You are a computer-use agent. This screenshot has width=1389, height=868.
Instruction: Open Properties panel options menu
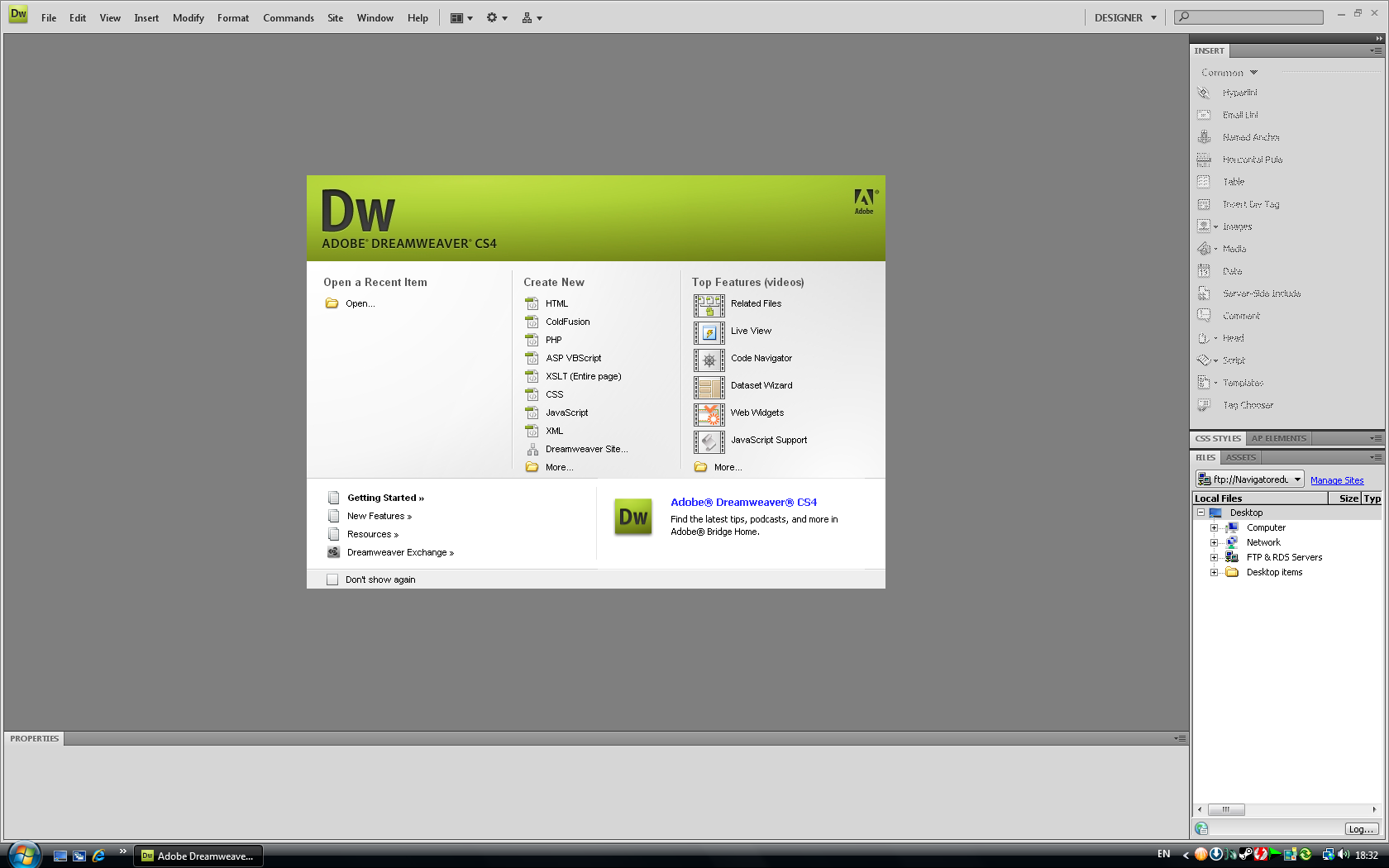[x=1180, y=738]
